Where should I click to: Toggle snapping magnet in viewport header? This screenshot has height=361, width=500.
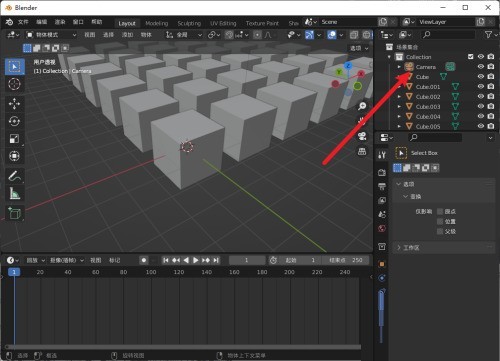pos(229,35)
